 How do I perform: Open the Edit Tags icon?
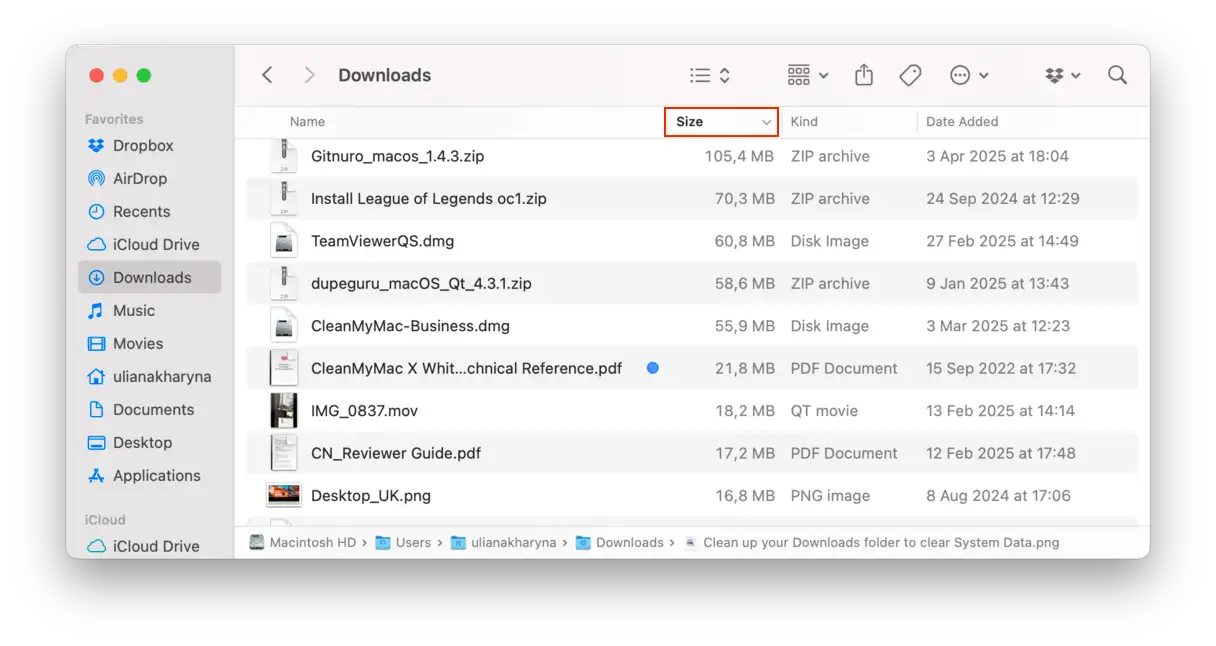pyautogui.click(x=910, y=75)
